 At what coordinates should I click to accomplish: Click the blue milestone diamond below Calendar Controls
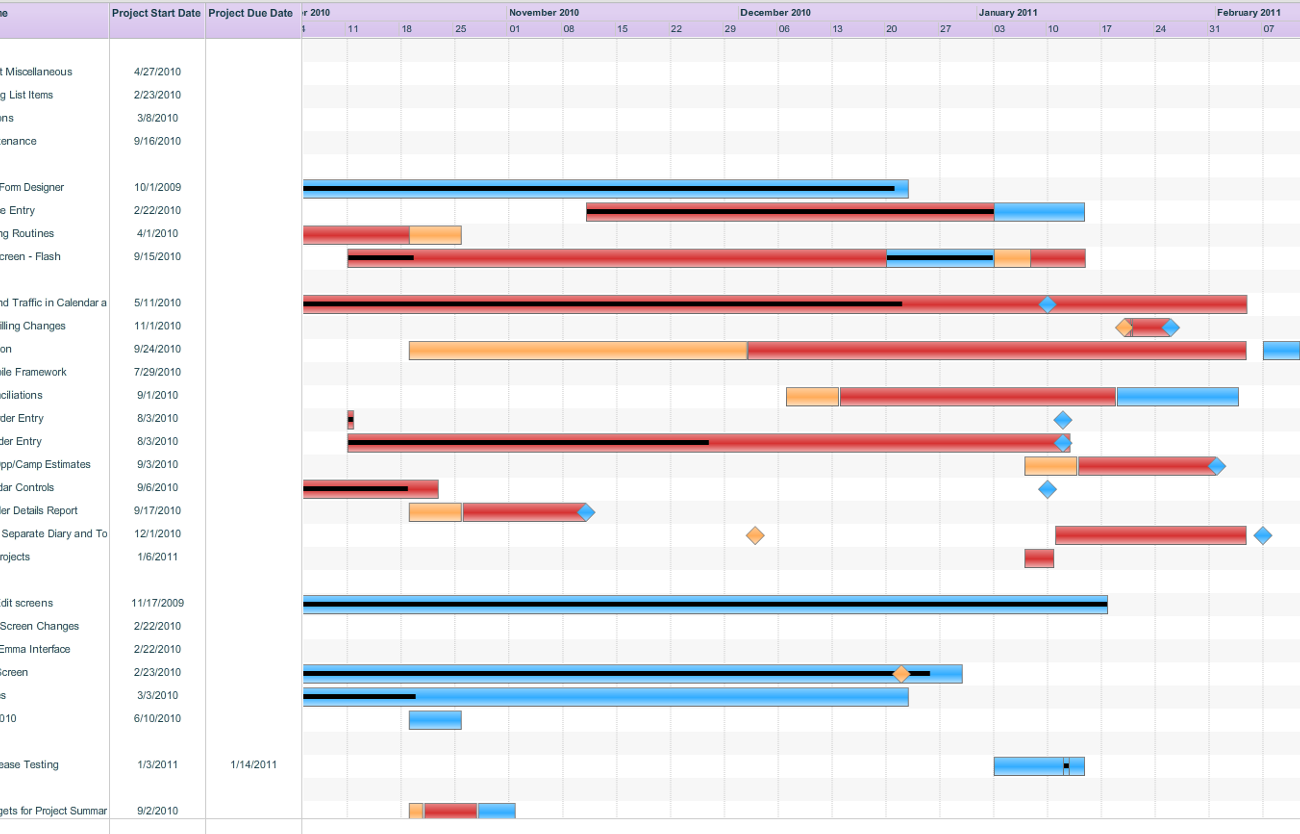pos(1048,489)
